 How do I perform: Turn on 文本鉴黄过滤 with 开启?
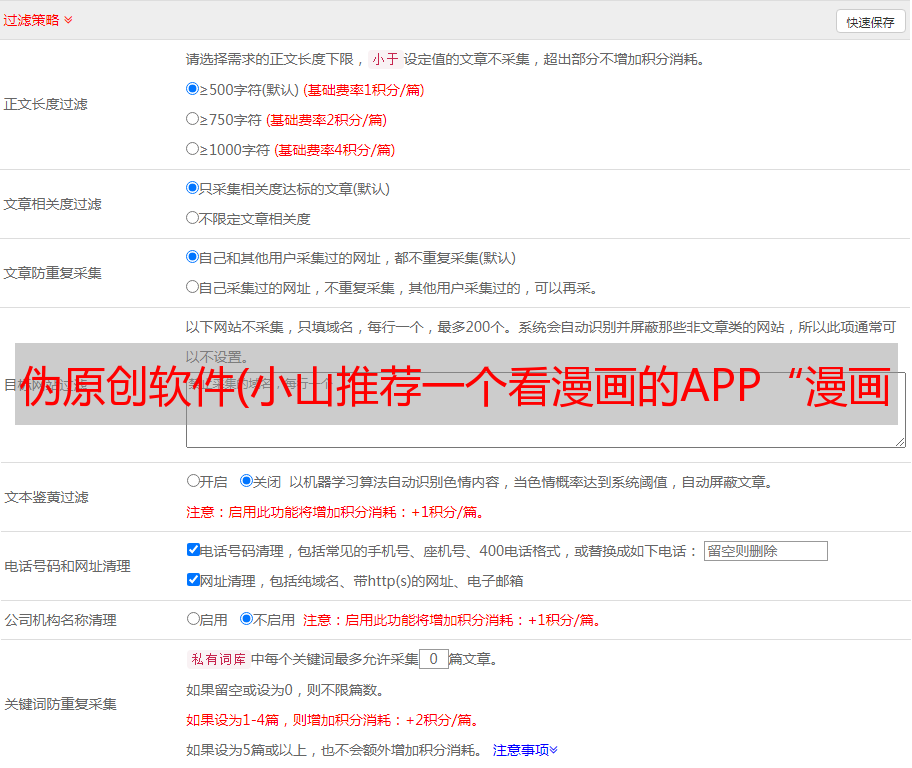[x=193, y=481]
